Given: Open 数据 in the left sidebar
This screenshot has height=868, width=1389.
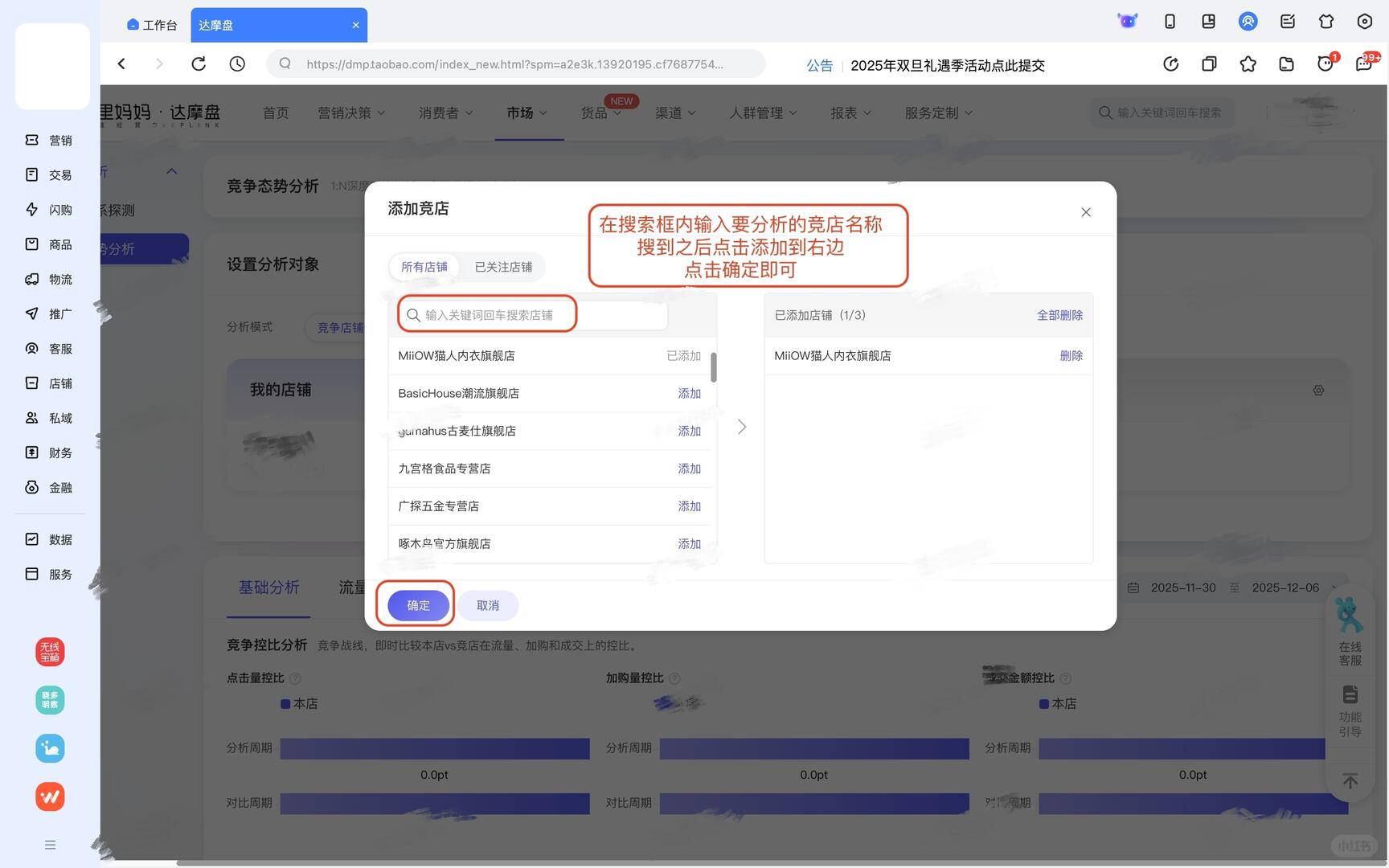Looking at the screenshot, I should point(49,539).
